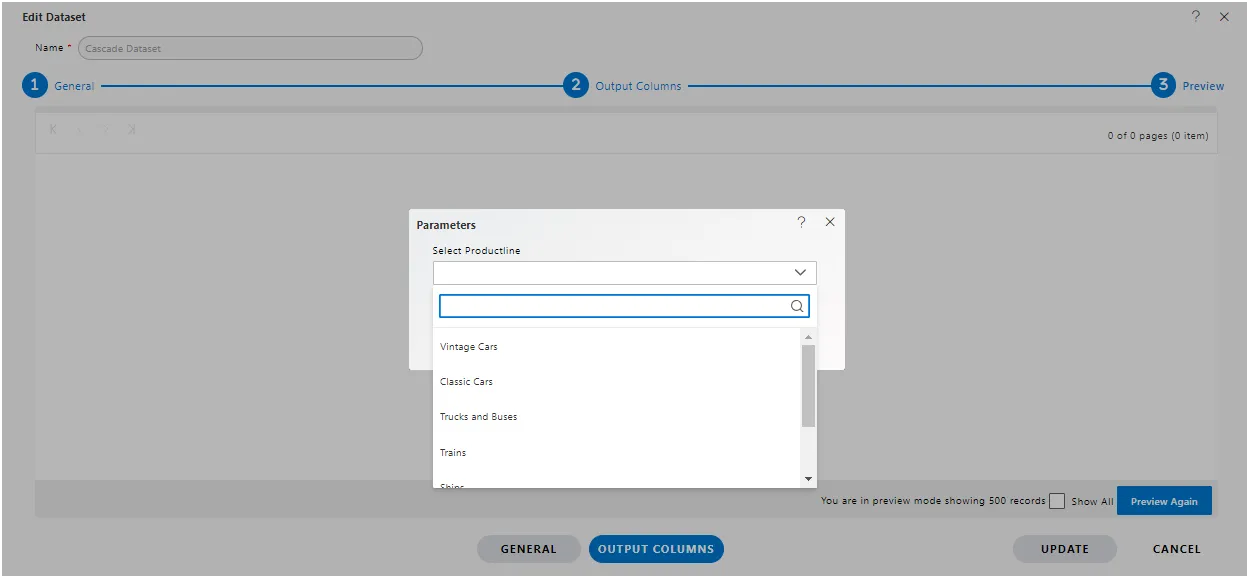Open Edit Dataset help question mark
1249x578 pixels.
pyautogui.click(x=1196, y=16)
